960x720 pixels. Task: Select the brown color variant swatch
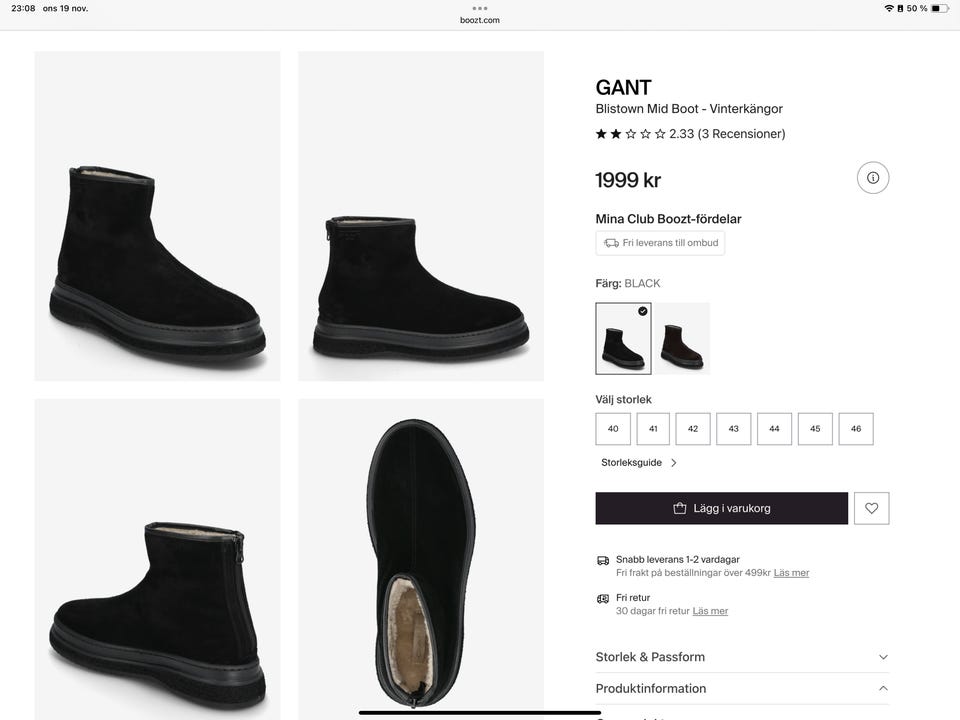click(x=683, y=338)
